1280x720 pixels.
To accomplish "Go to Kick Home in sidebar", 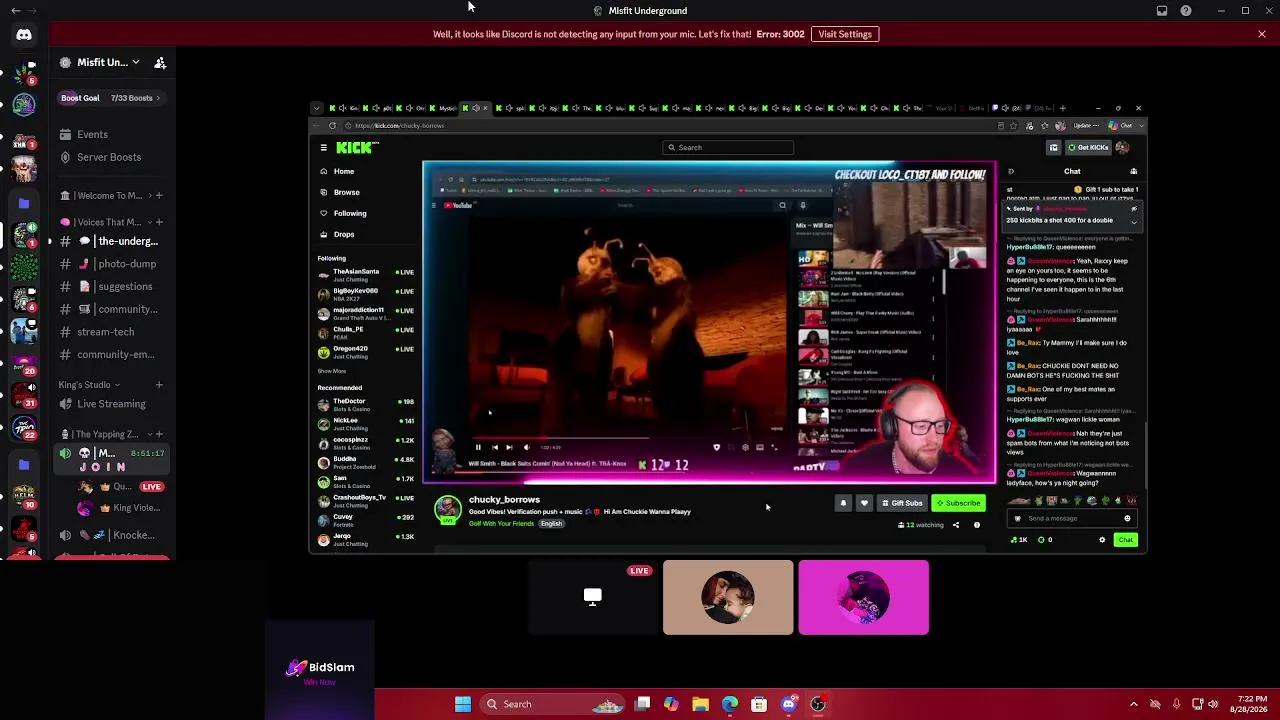I will point(343,171).
